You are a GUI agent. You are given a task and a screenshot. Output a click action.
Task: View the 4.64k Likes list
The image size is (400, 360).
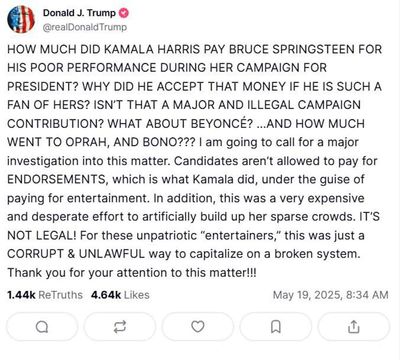click(x=120, y=295)
